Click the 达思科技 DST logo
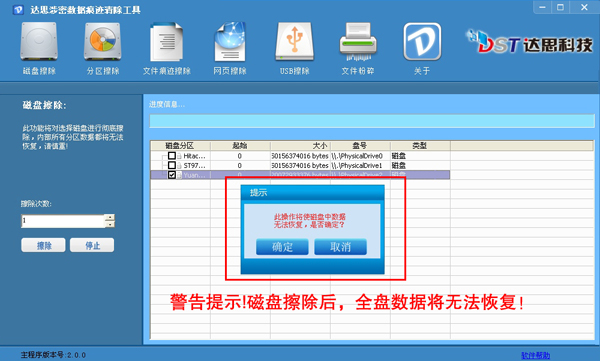This screenshot has height=361, width=600. [529, 43]
